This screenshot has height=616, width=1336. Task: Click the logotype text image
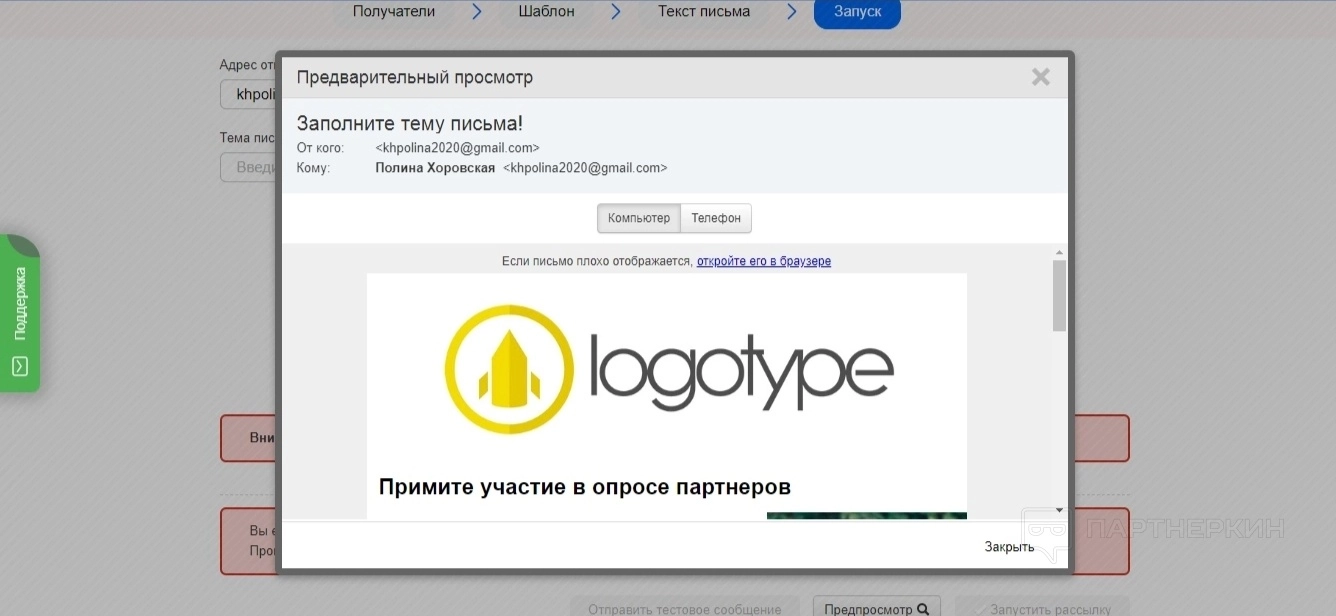(x=740, y=371)
